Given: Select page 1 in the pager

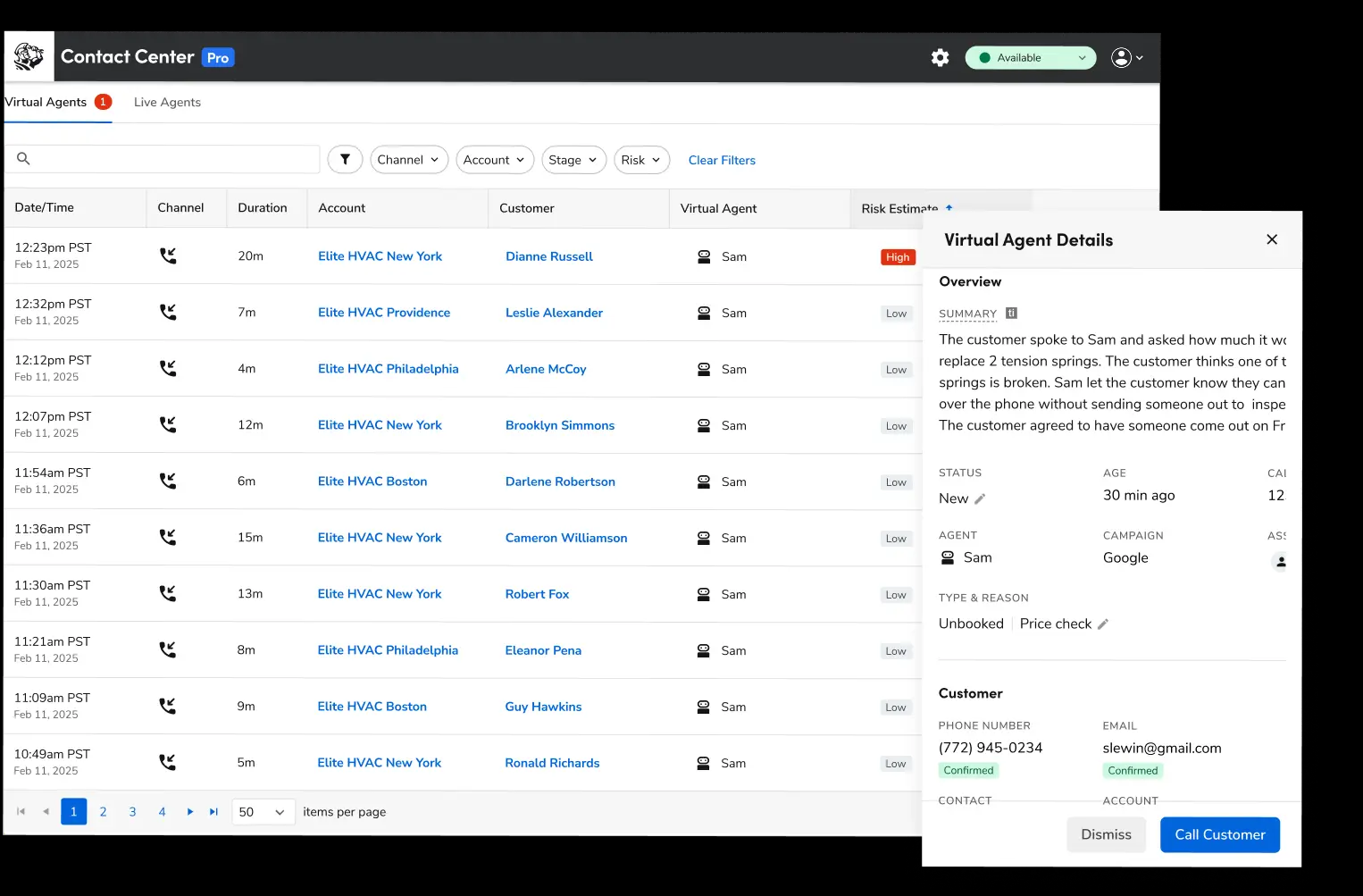Looking at the screenshot, I should point(73,811).
